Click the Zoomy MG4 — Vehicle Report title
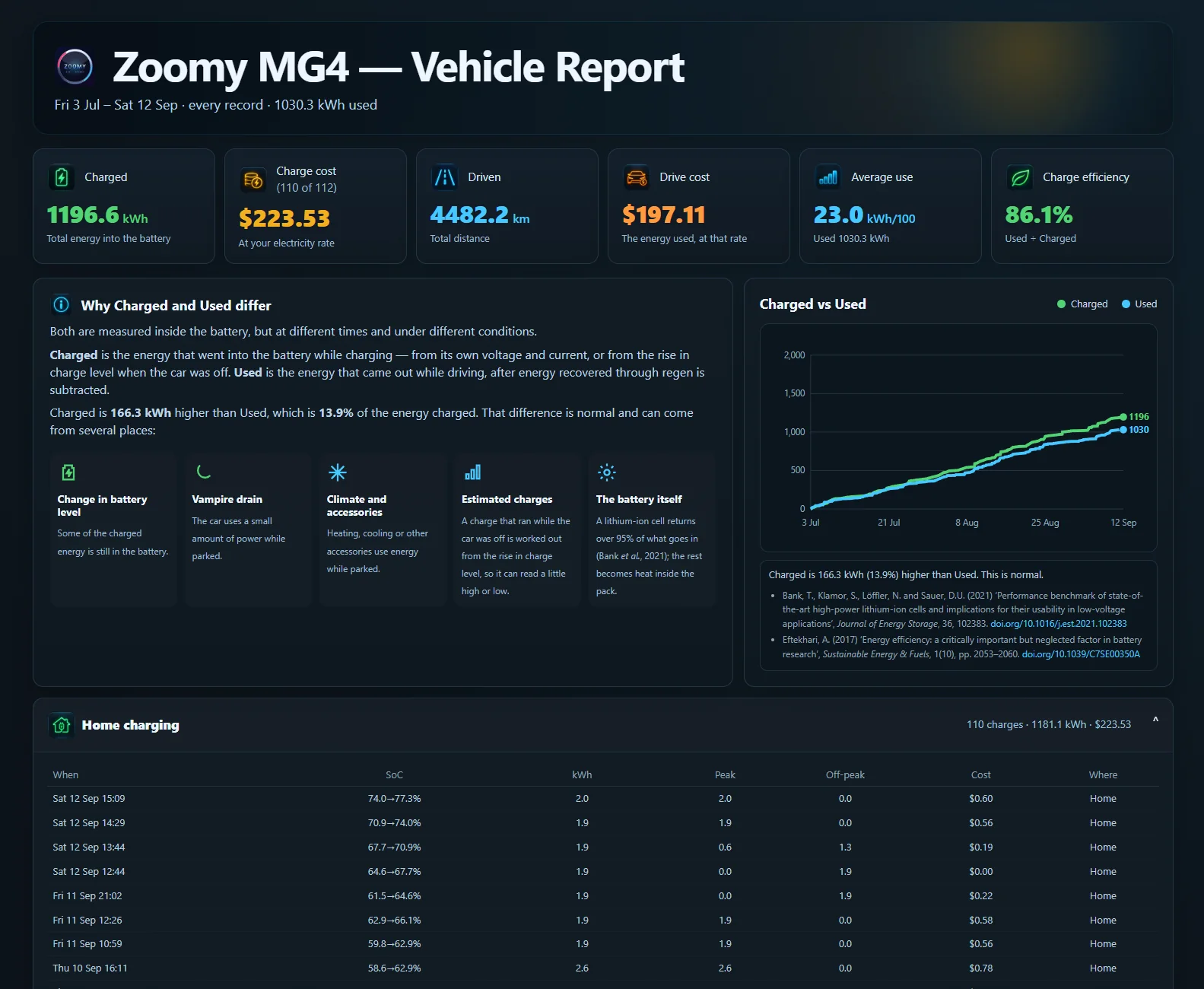1204x989 pixels. point(399,67)
